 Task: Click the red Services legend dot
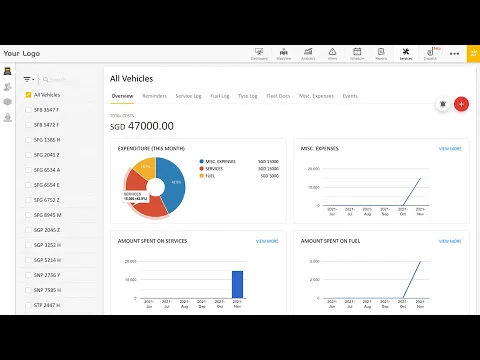pos(201,169)
